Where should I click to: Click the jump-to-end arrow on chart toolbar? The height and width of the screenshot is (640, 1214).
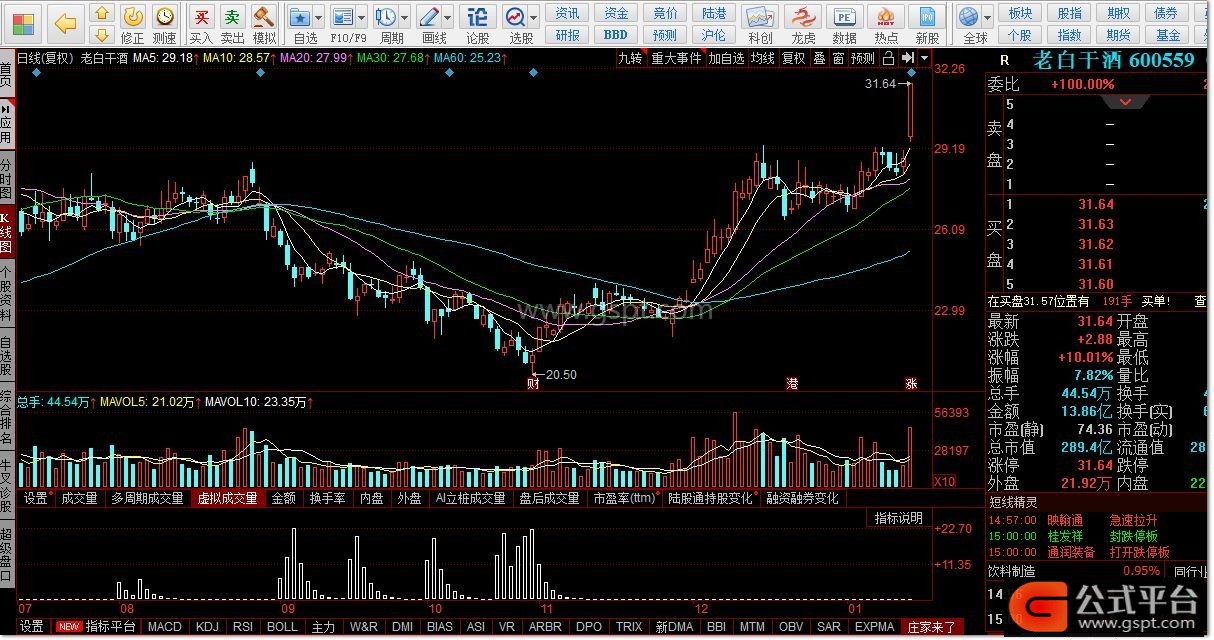click(908, 58)
